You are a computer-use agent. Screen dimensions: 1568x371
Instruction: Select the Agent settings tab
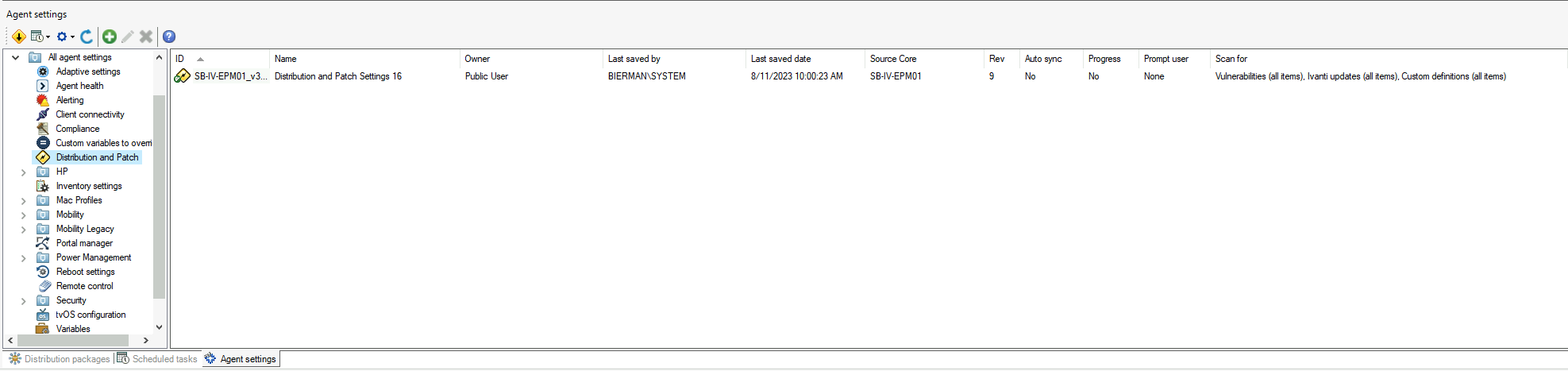click(x=241, y=359)
